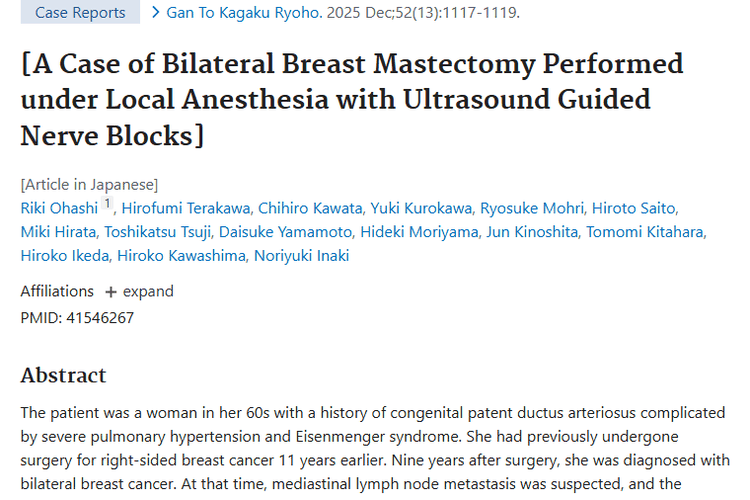The image size is (750, 500).
Task: Select author Chihiro Kawata
Action: pyautogui.click(x=309, y=208)
